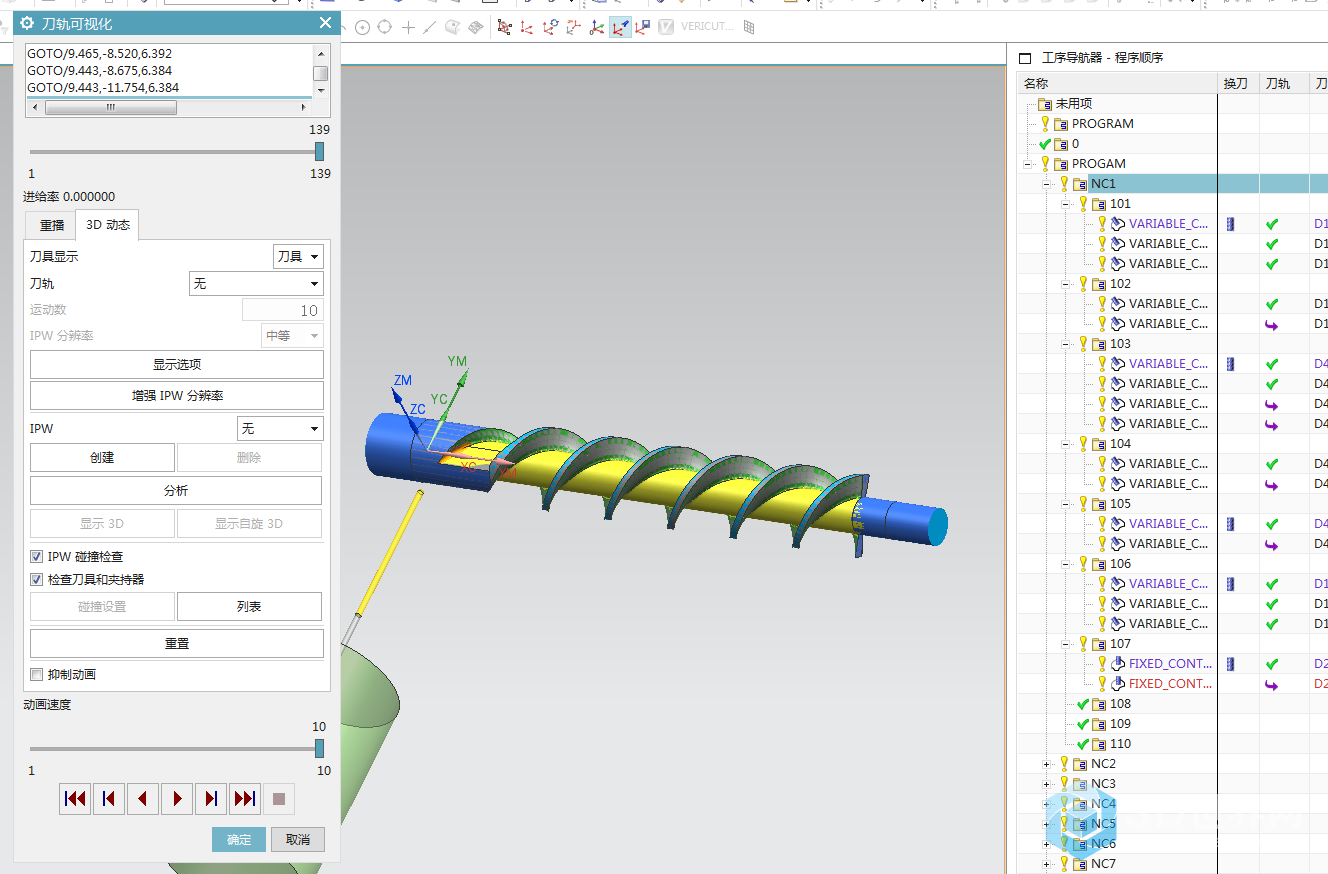Click the red axis coordinate system icon
The width and height of the screenshot is (1328, 874).
(x=526, y=27)
